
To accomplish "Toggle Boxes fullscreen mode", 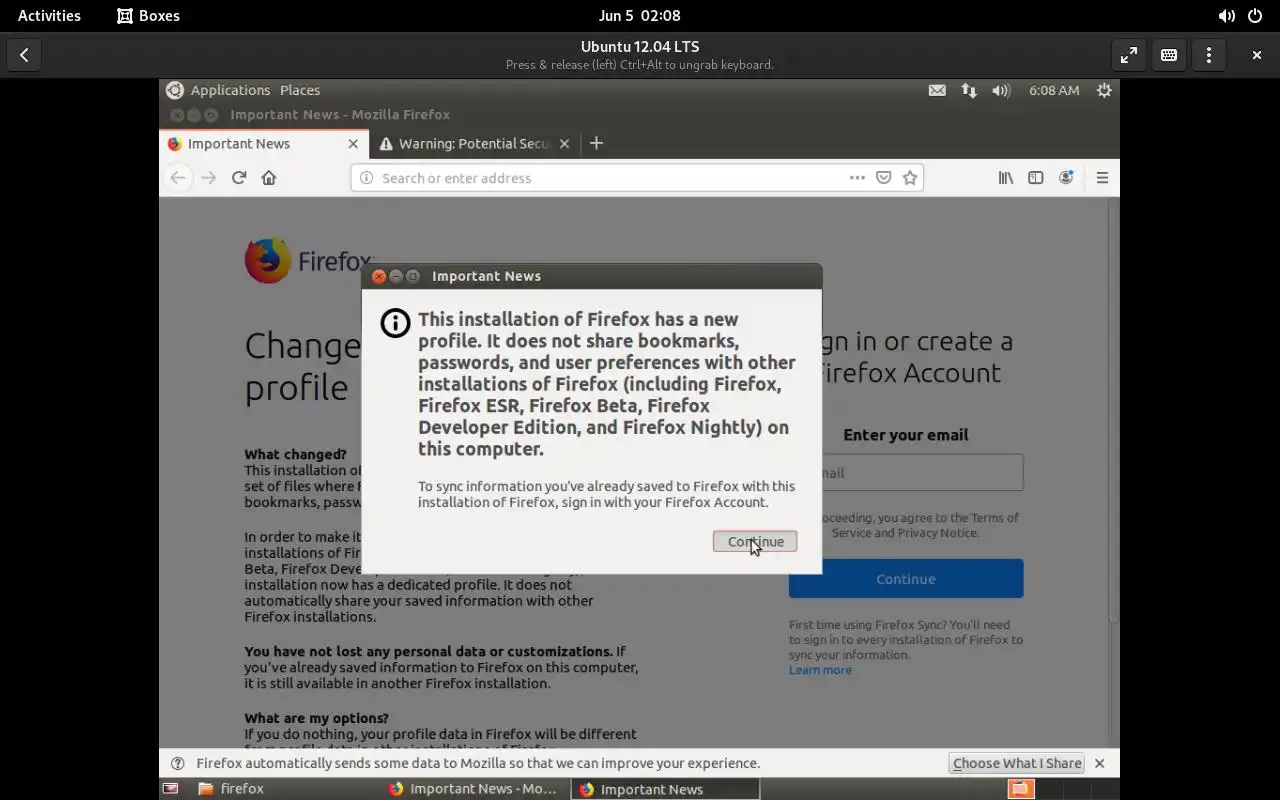I will 1129,55.
